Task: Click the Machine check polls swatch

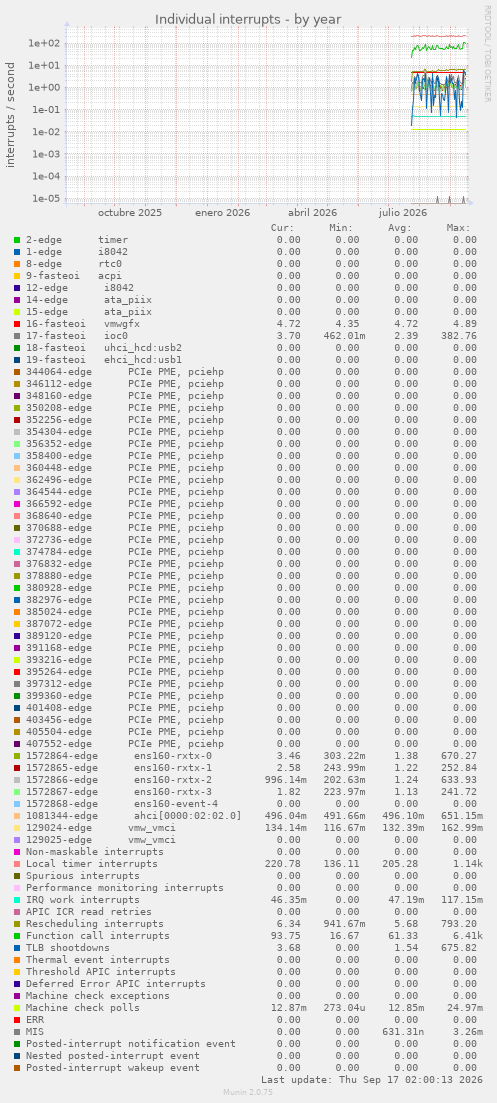Action: (x=17, y=1008)
